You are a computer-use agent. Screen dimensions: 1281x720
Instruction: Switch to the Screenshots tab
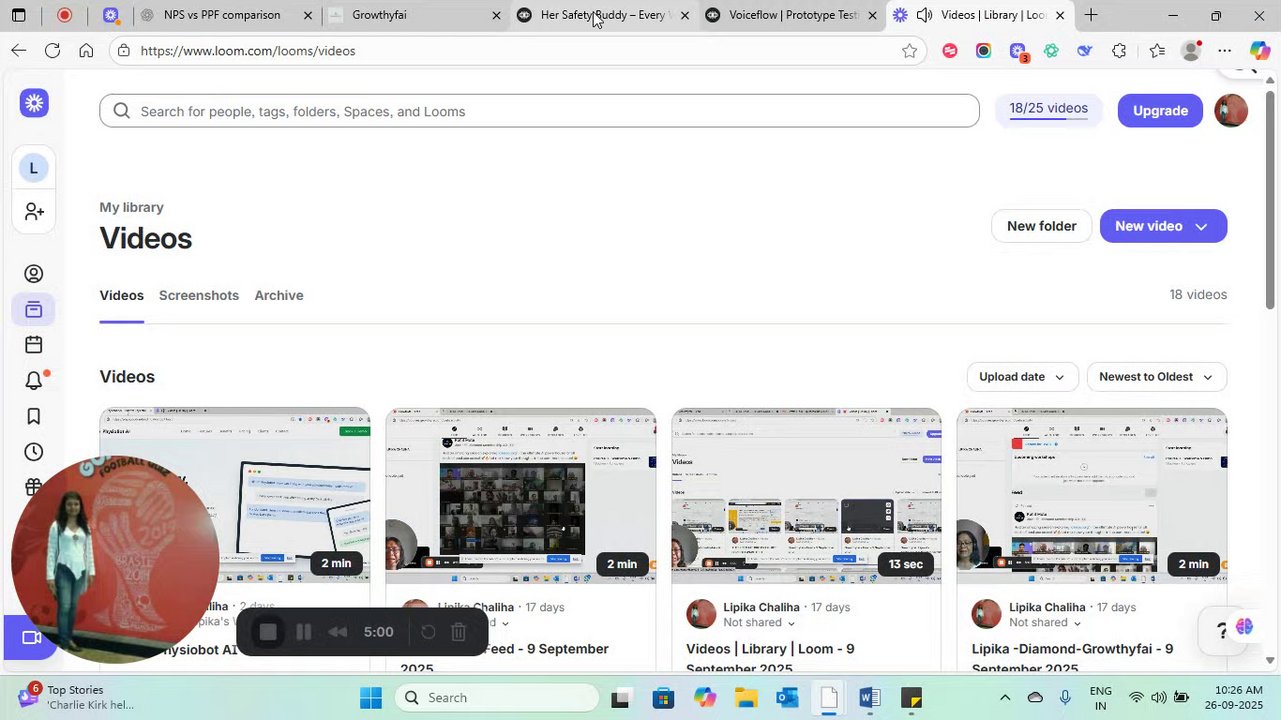pos(199,295)
